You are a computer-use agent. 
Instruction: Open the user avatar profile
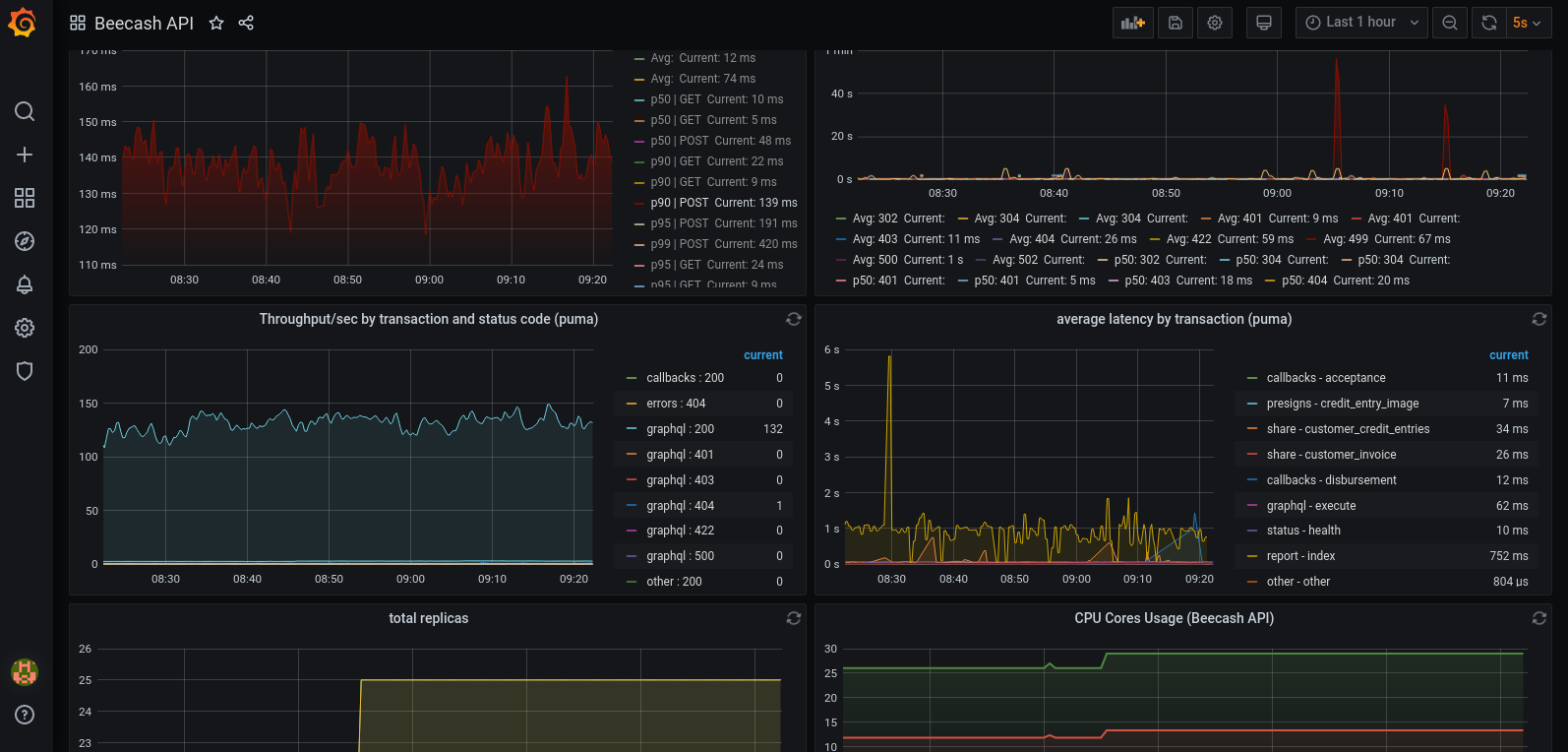(25, 672)
